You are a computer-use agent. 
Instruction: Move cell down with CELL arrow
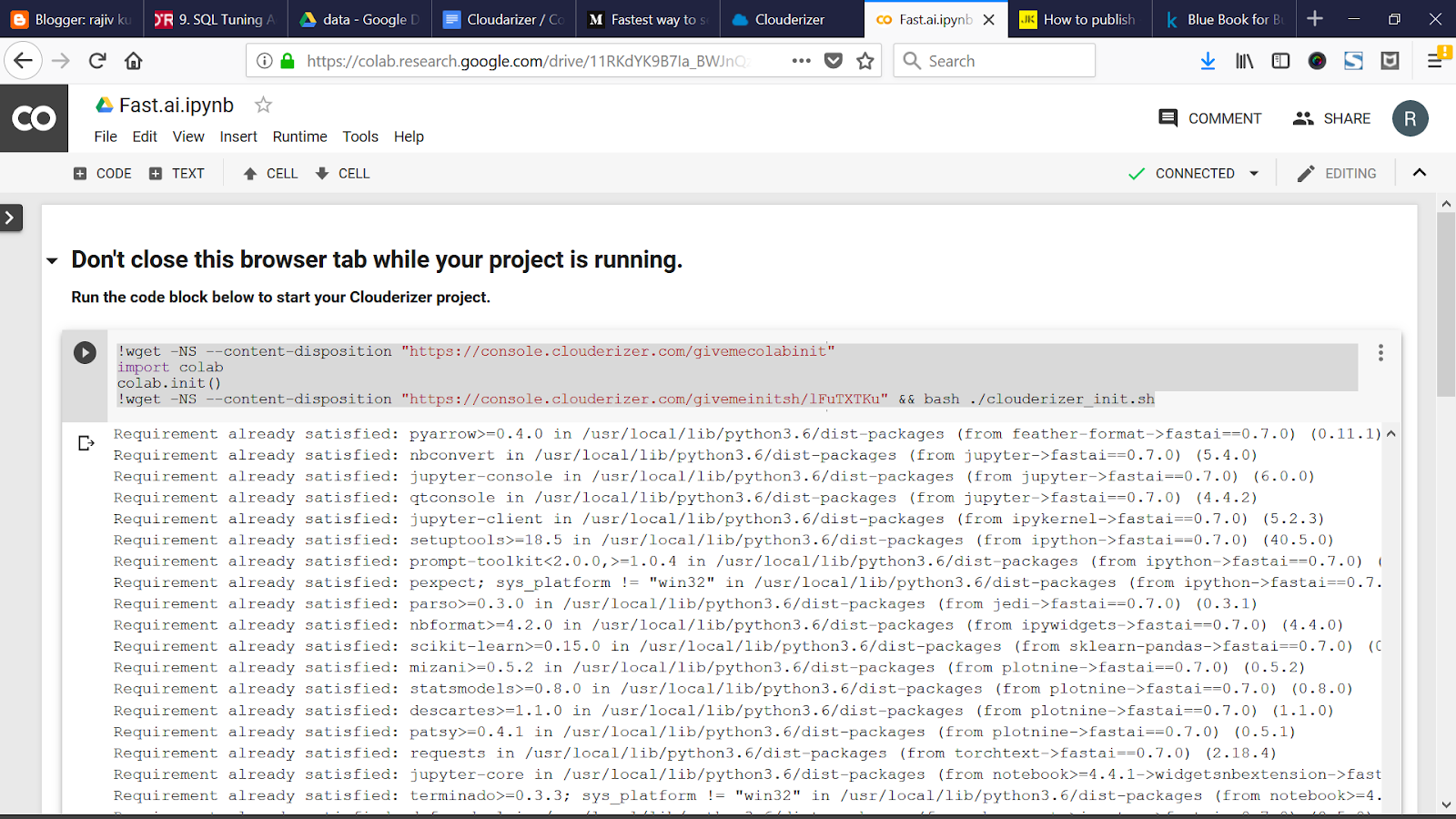pos(342,173)
